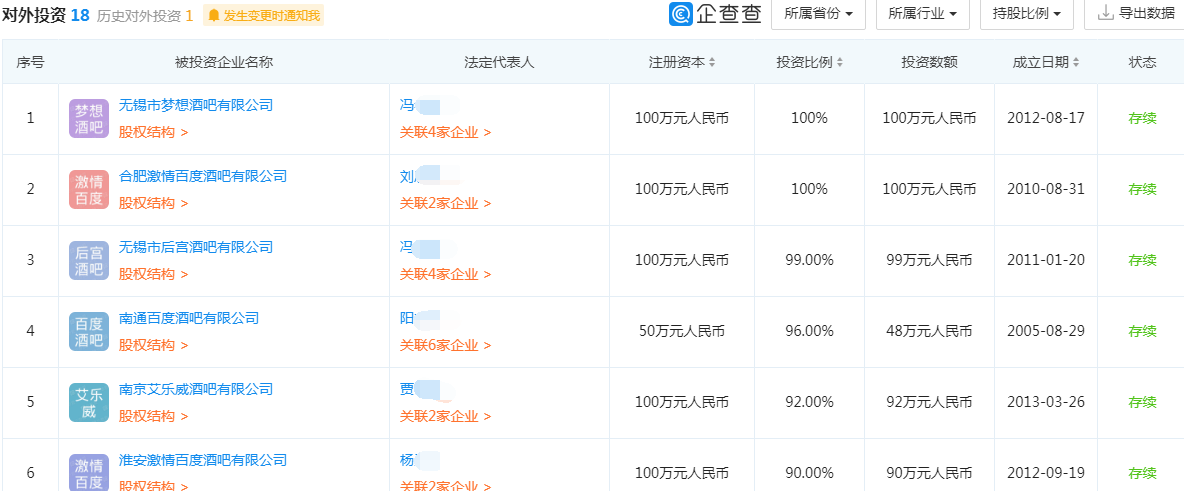Click the 92万元人民币 investment amount cell

(929, 403)
